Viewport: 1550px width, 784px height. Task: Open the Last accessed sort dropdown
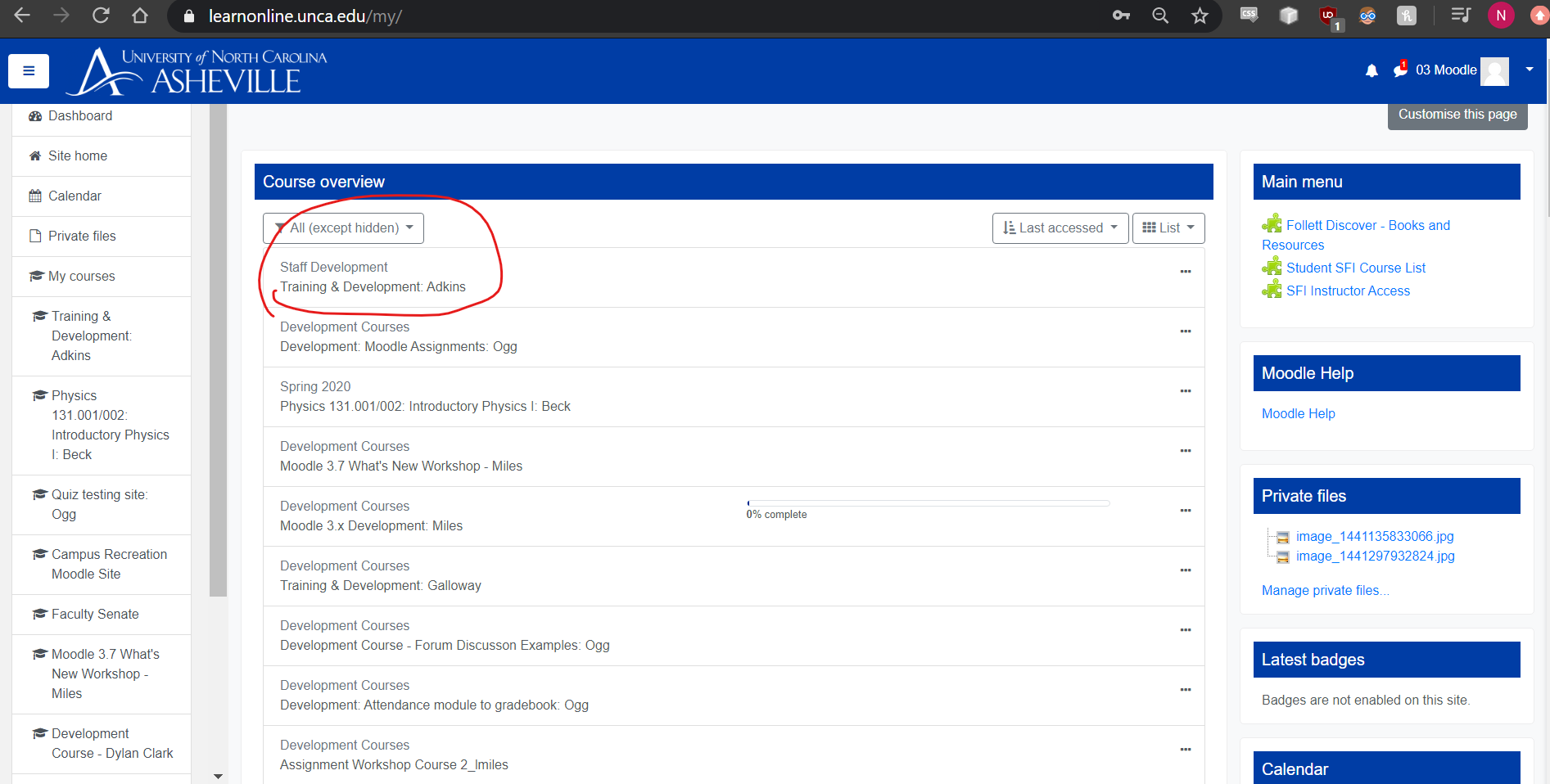click(1060, 228)
